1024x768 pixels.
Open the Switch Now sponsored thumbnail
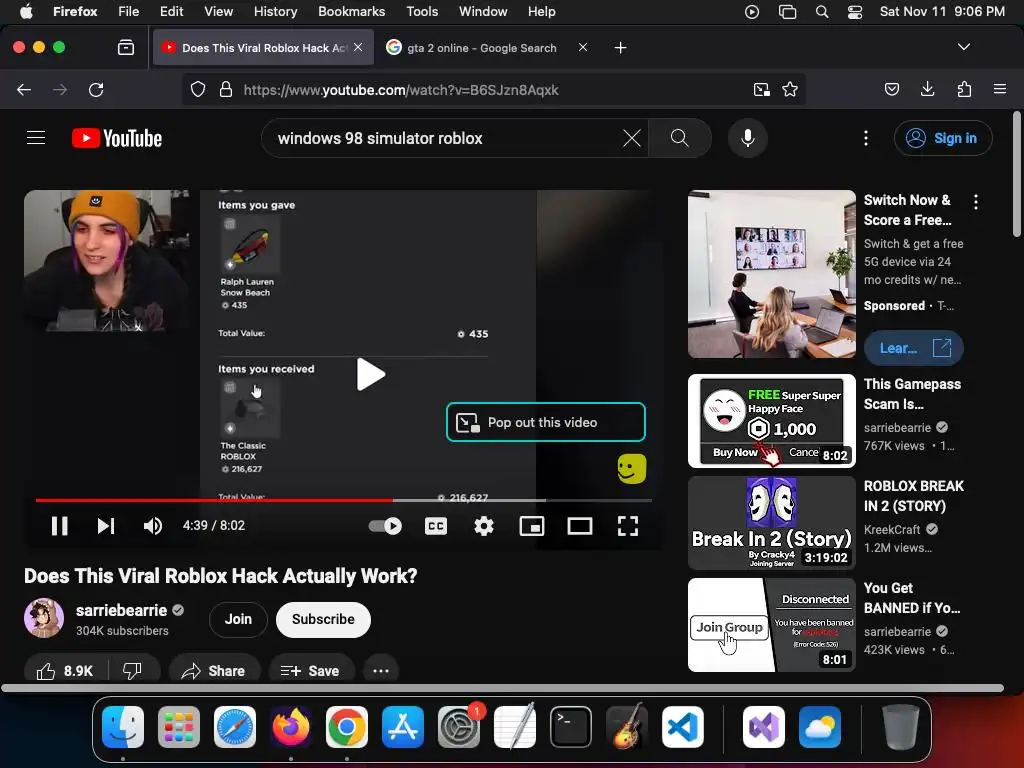[x=771, y=274]
